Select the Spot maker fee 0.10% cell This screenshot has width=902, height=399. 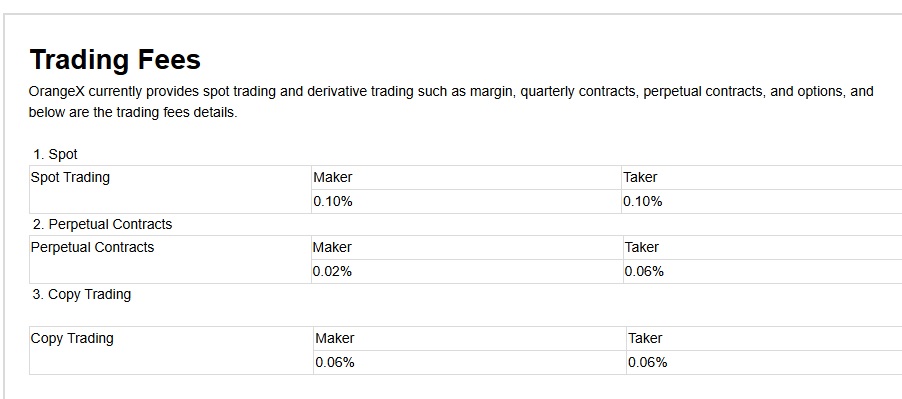(467, 202)
